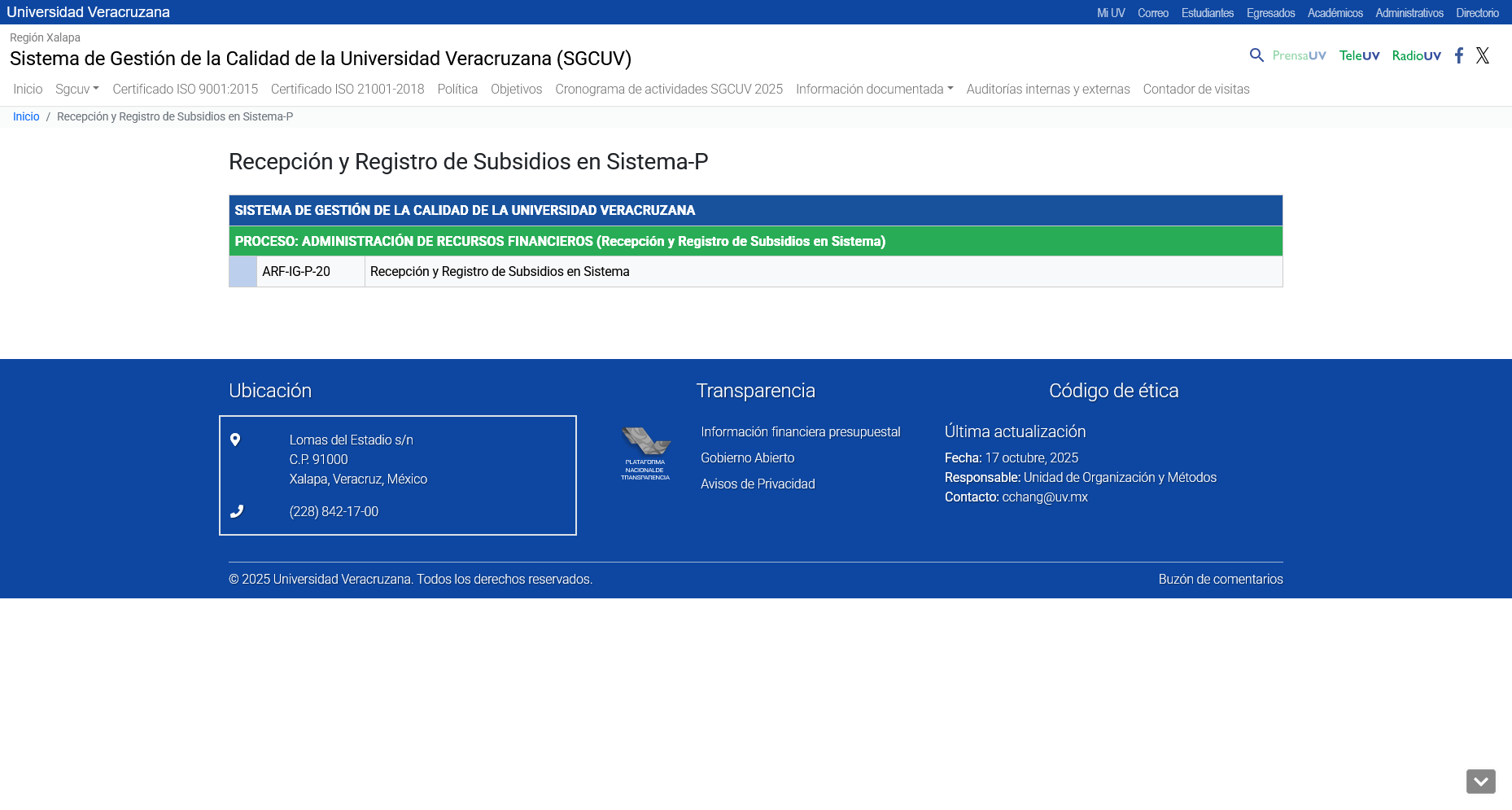The width and height of the screenshot is (1512, 810).
Task: Click the light blue cell beside ARF-IG-P-20
Action: (243, 272)
